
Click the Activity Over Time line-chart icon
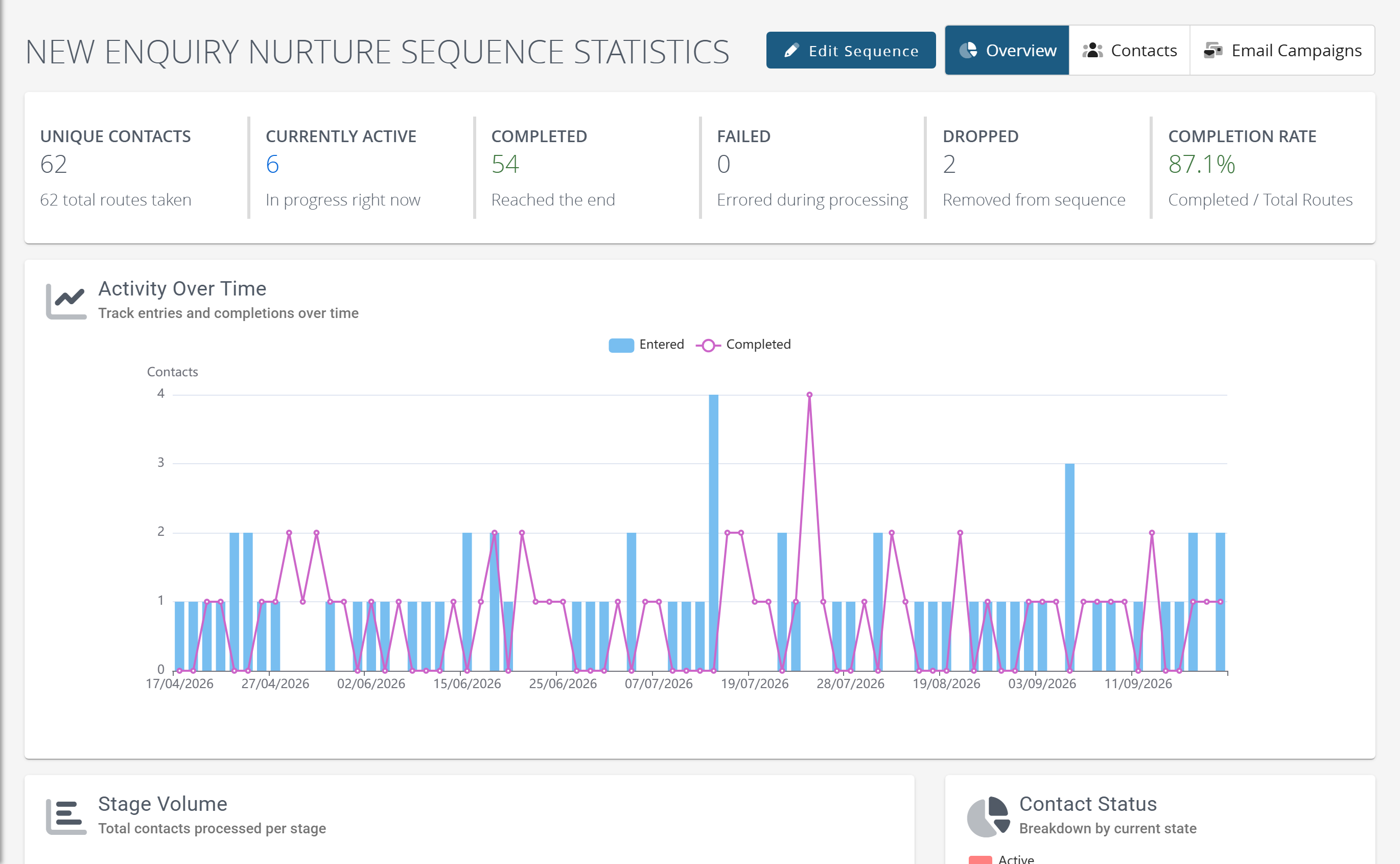(66, 301)
